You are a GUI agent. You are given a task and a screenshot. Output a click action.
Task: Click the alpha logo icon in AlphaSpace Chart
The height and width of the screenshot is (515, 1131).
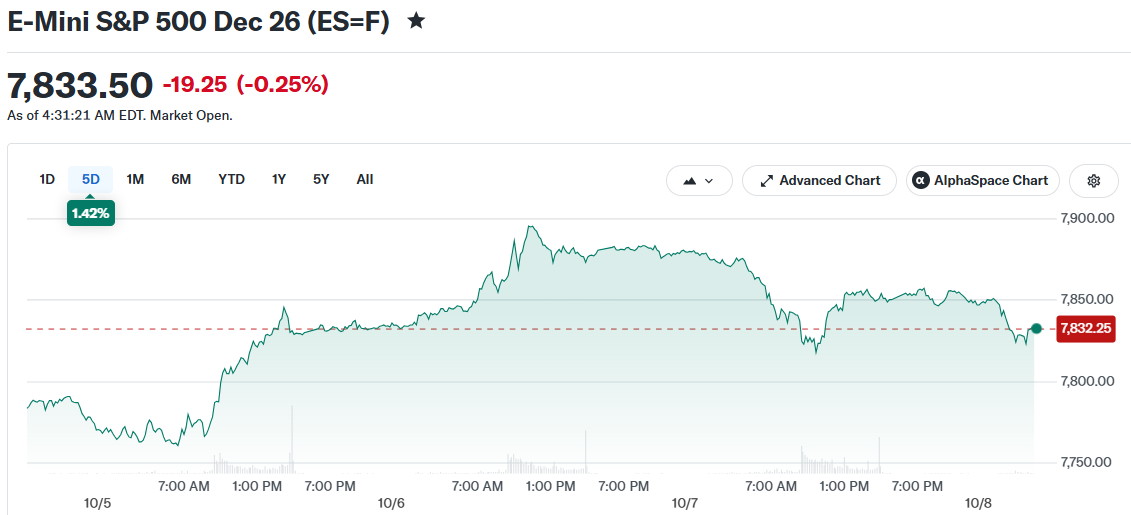pos(920,180)
